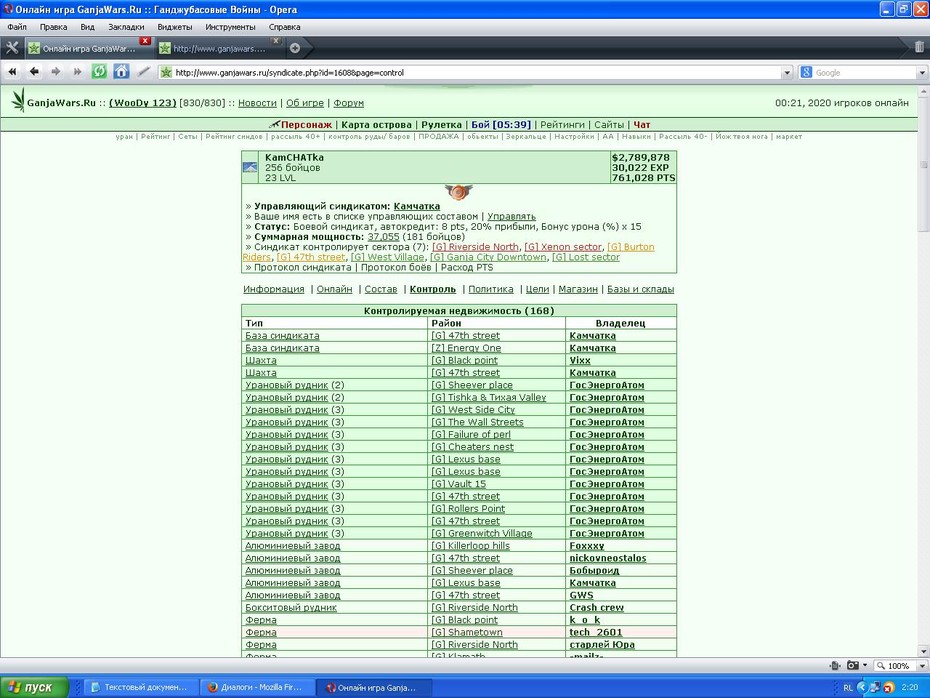Click the Windows пуск start button

tap(34, 687)
